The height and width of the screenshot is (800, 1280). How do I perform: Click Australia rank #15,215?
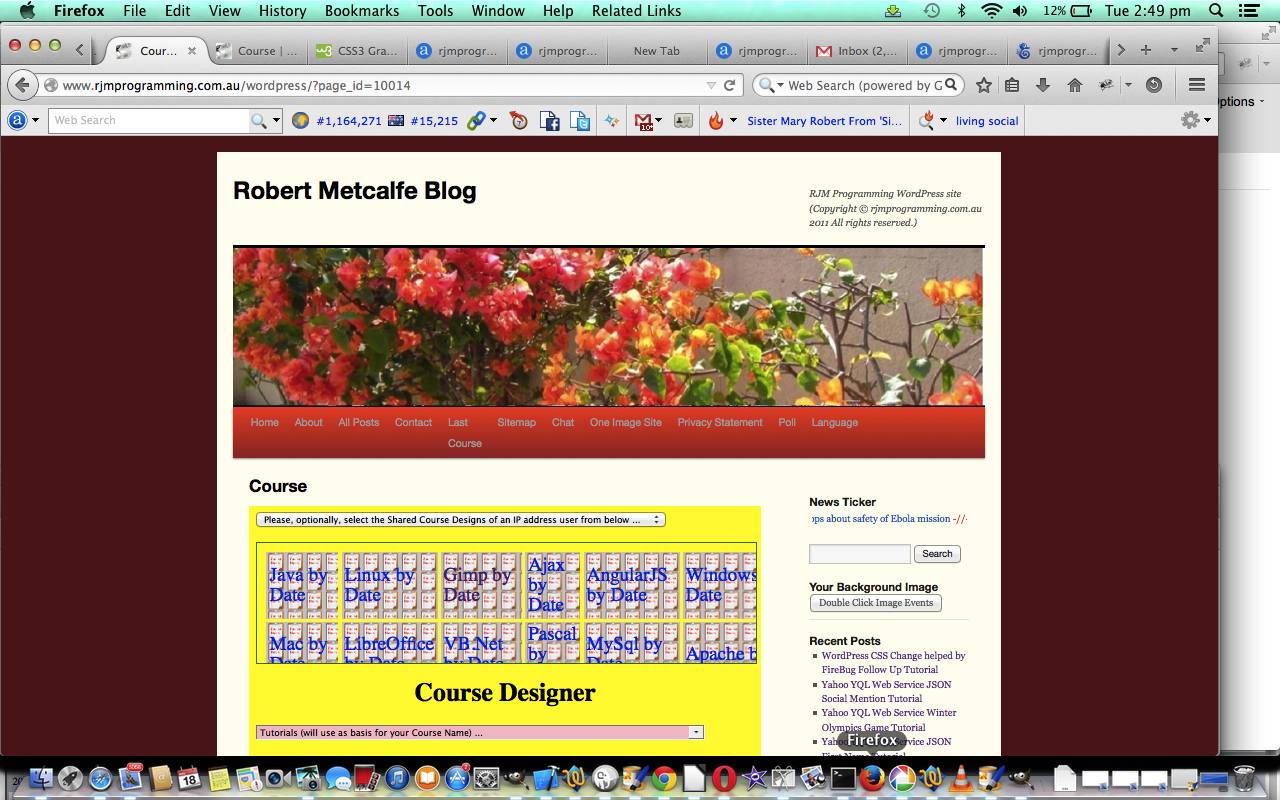tap(433, 121)
